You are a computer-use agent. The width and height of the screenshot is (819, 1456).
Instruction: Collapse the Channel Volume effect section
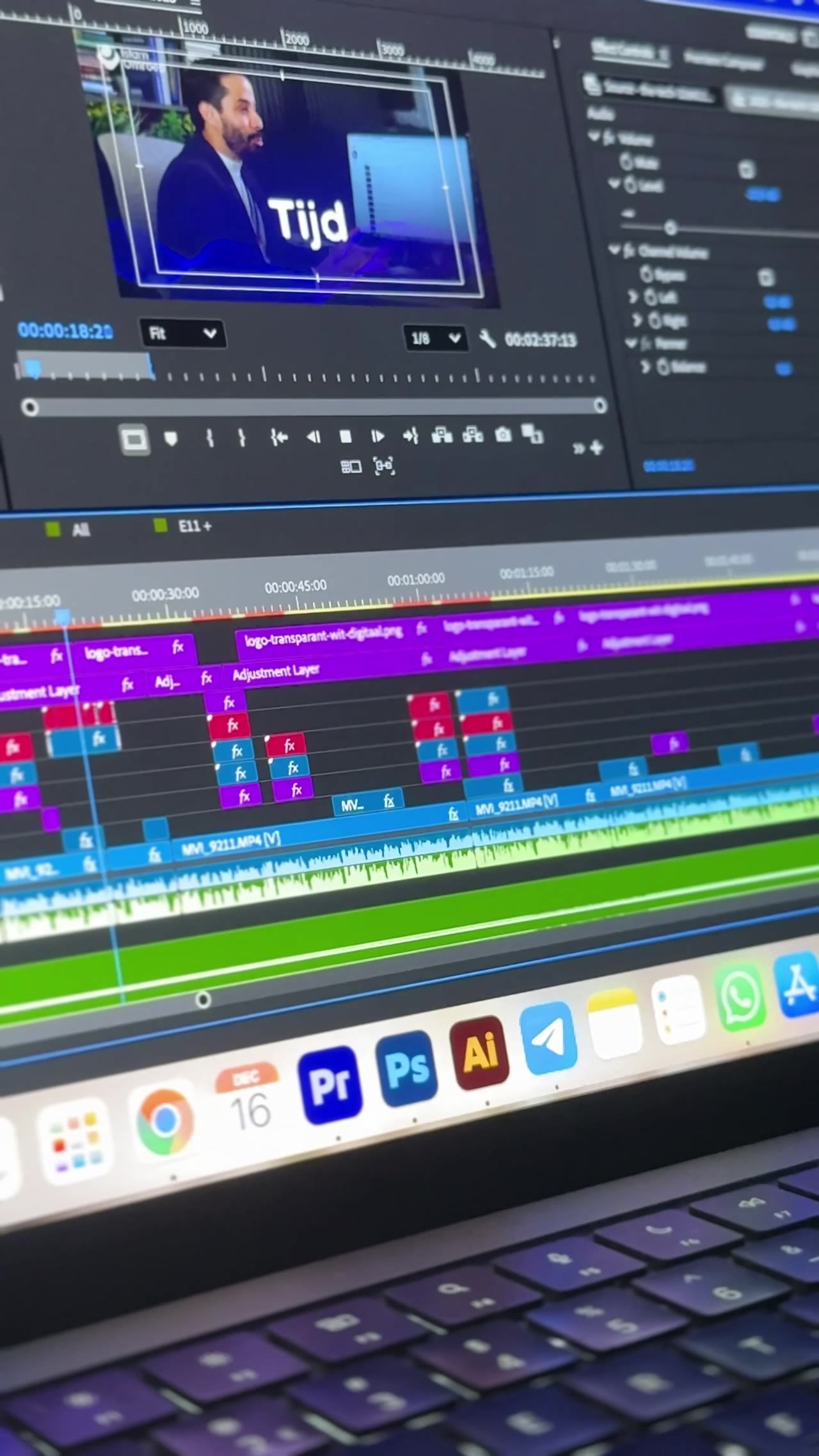(x=616, y=249)
